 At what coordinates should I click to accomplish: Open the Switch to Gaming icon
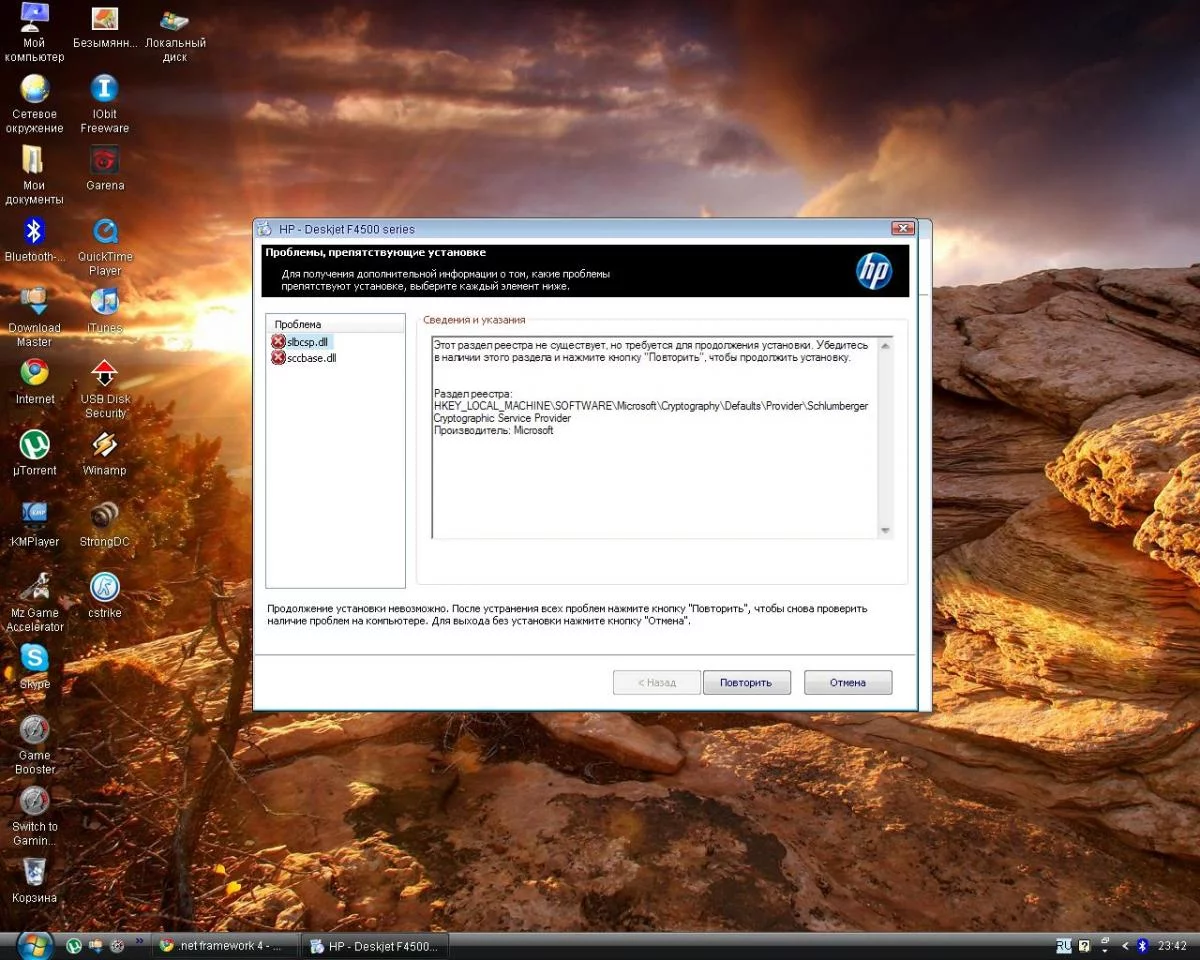[34, 815]
